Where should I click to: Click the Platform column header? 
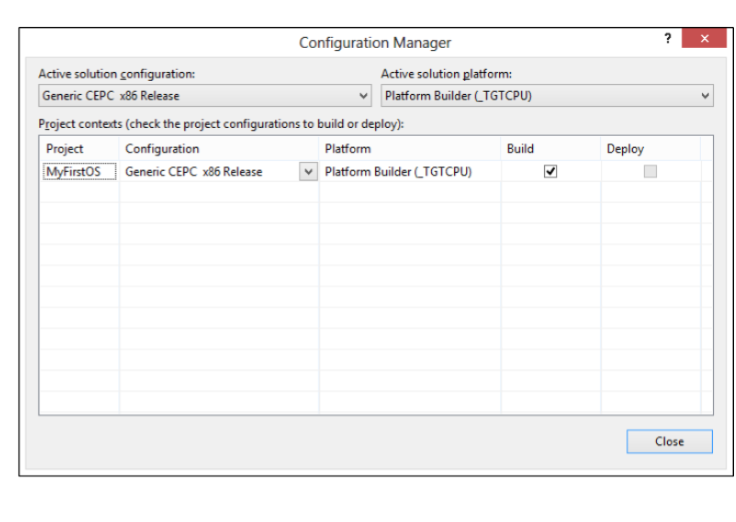(410, 149)
